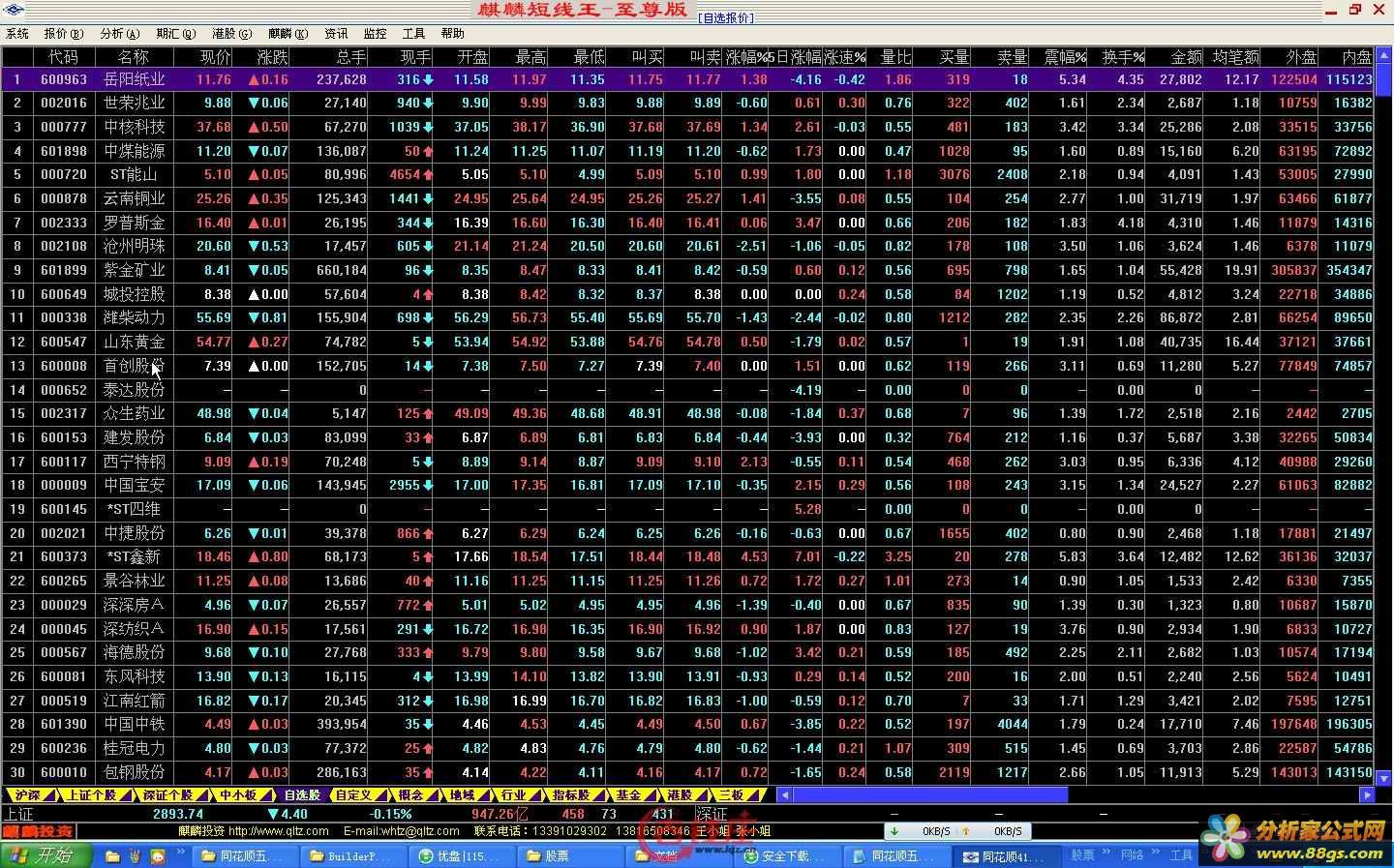The image size is (1394, 868).
Task: Click the [自选报价] label in title bar
Action: coord(725,17)
